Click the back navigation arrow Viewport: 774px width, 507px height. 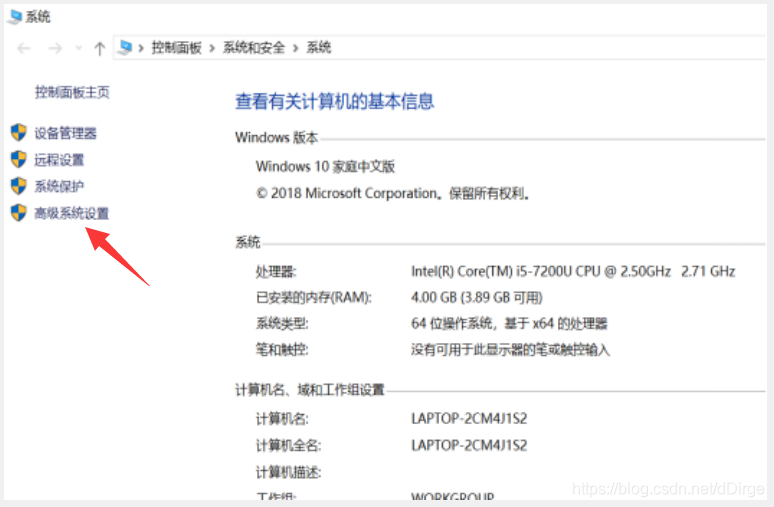coord(24,48)
